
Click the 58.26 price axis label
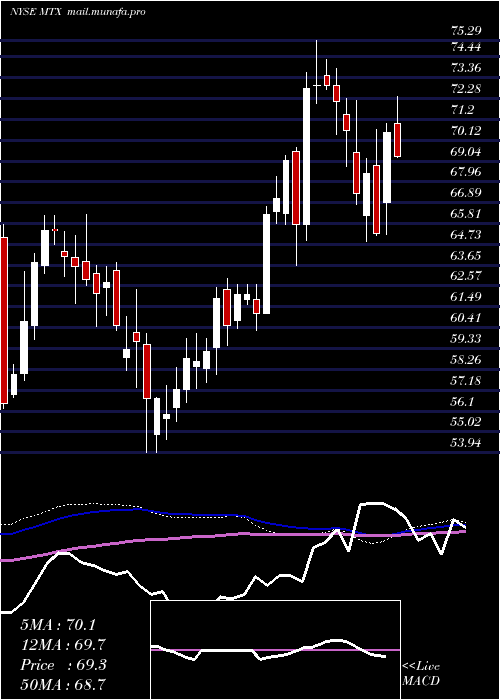[466, 360]
